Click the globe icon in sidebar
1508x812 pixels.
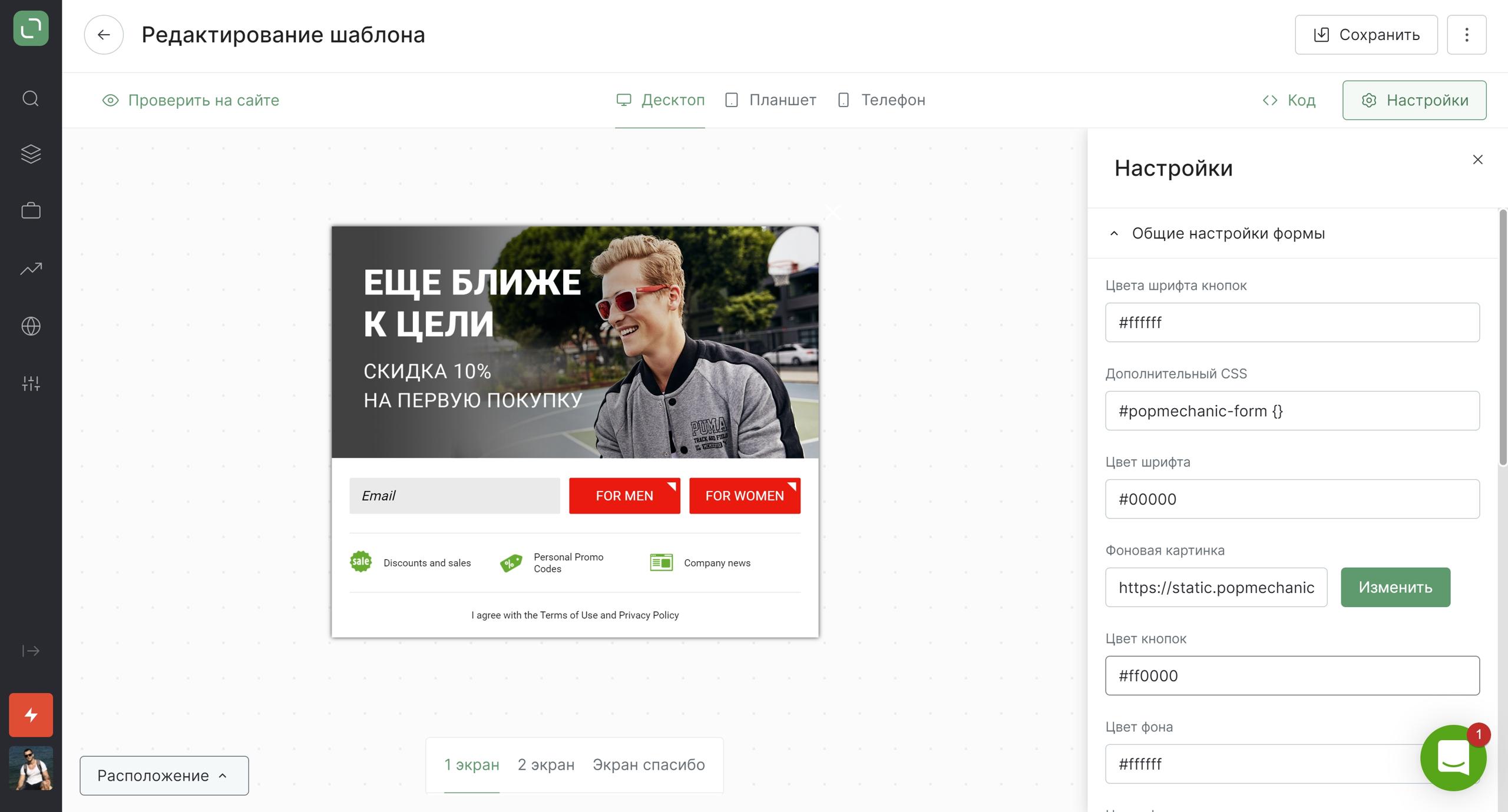(31, 326)
